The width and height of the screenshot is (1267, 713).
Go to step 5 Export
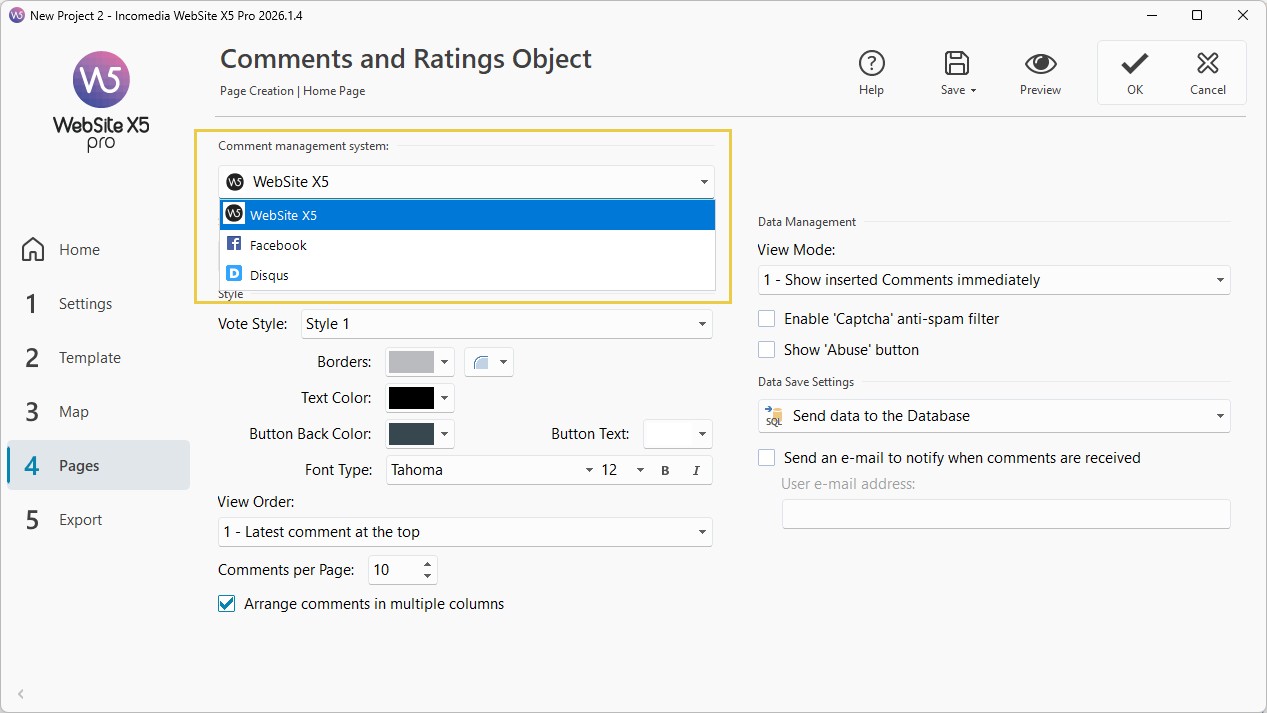pyautogui.click(x=80, y=520)
